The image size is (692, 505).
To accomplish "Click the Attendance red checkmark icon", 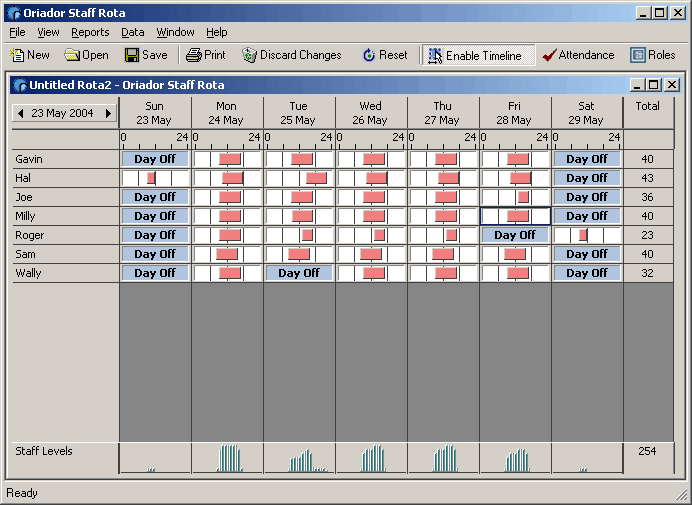I will 549,55.
